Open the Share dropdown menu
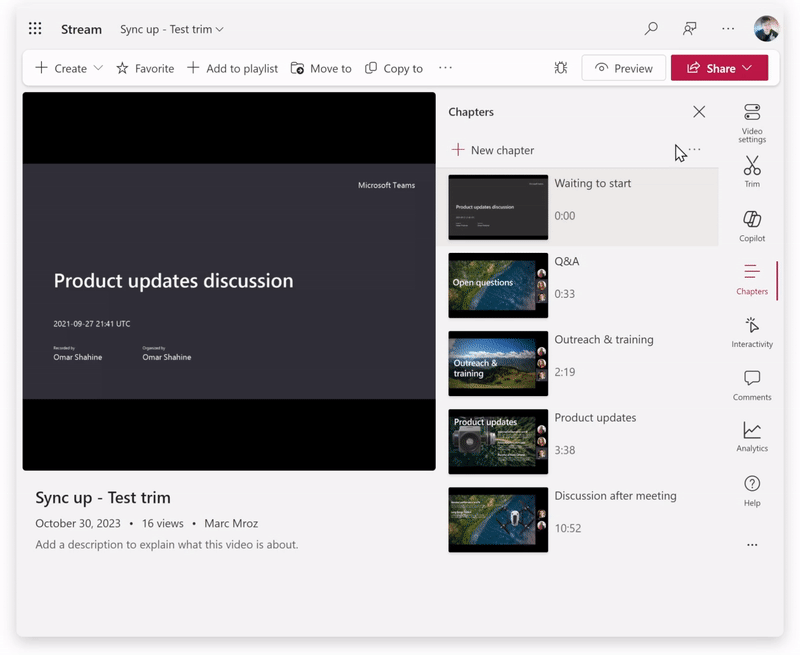800x655 pixels. 719,68
